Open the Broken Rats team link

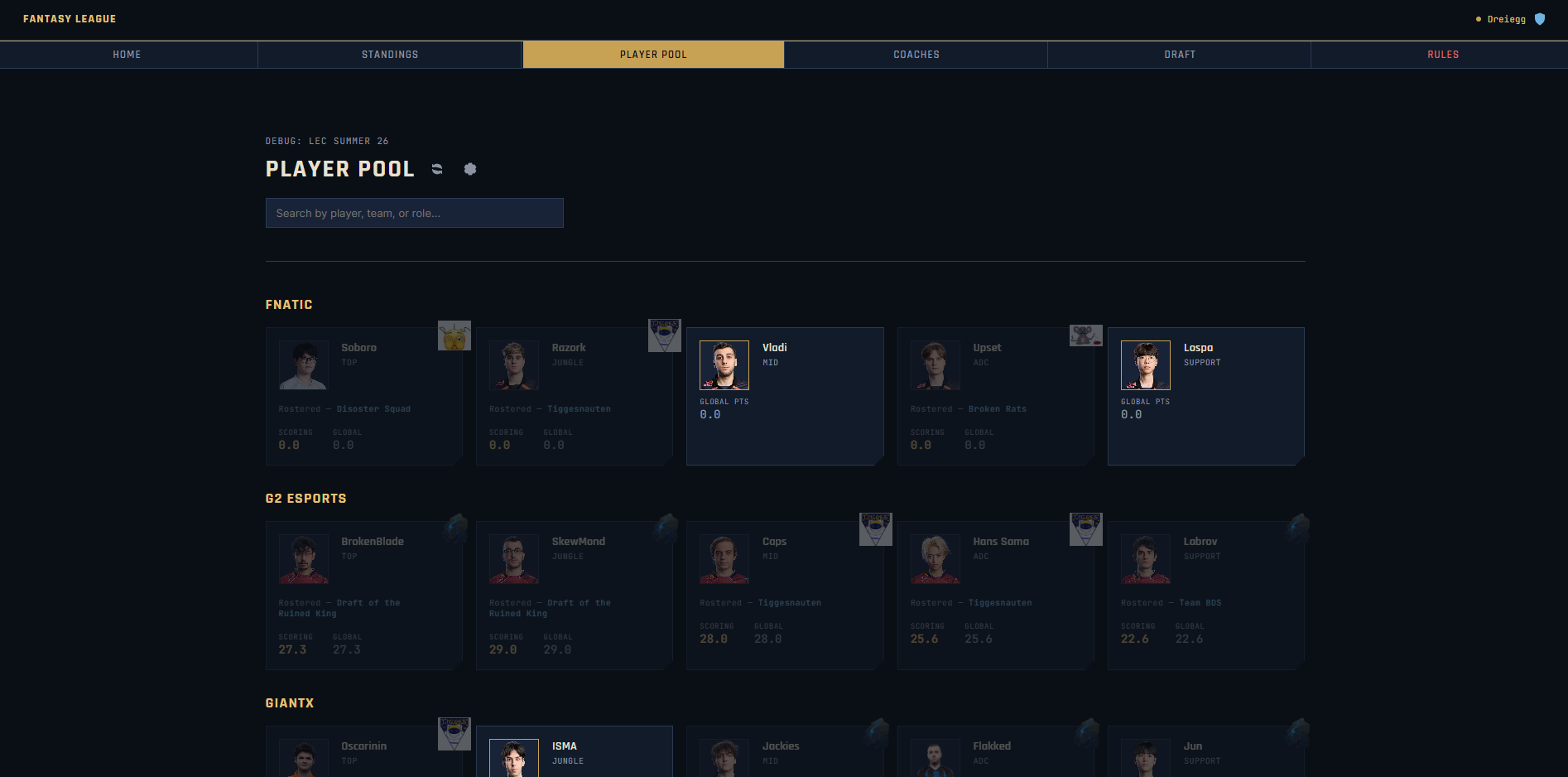pos(997,409)
